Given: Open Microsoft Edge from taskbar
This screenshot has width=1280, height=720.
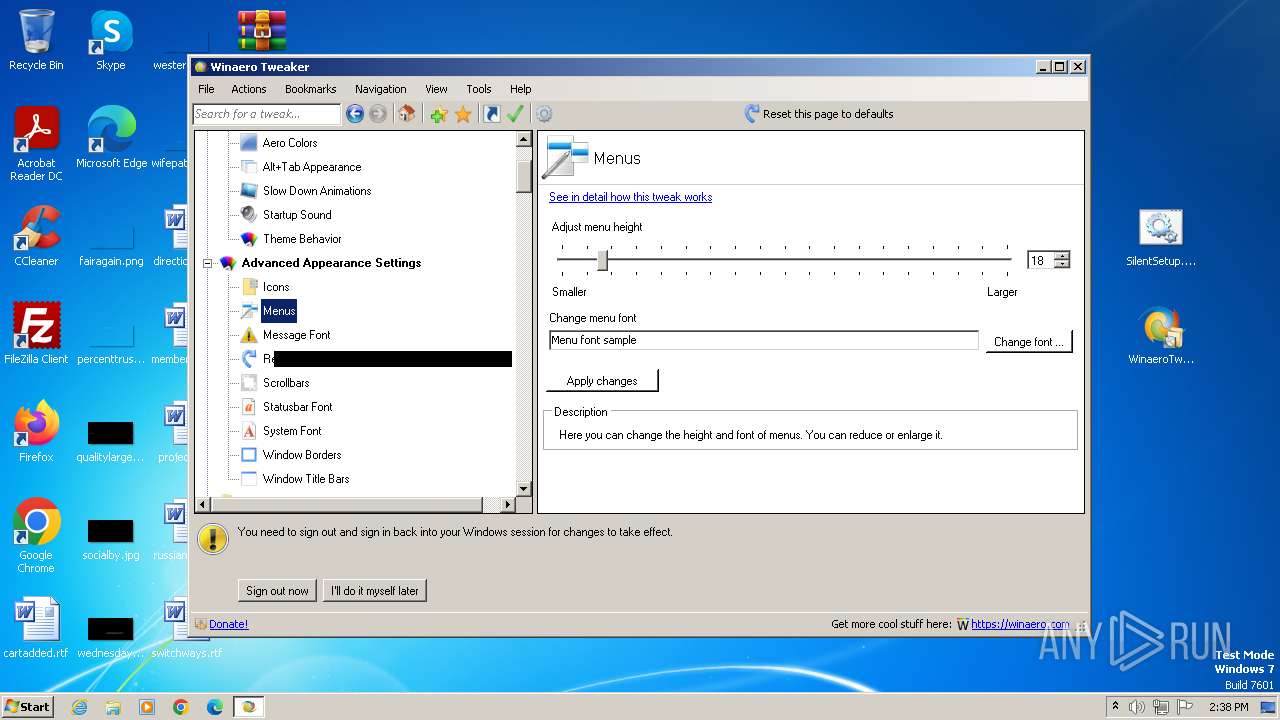Looking at the screenshot, I should 215,707.
